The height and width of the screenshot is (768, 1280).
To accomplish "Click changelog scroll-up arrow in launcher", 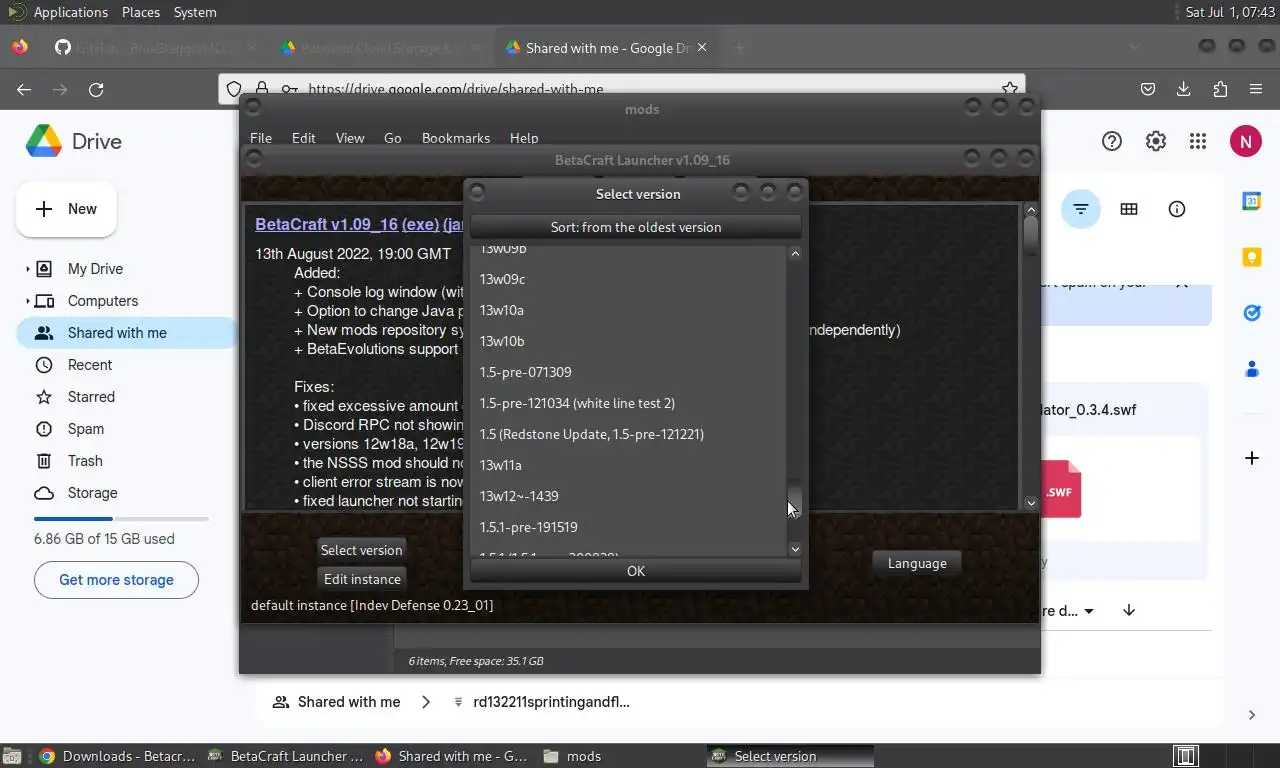I will pos(1031,210).
